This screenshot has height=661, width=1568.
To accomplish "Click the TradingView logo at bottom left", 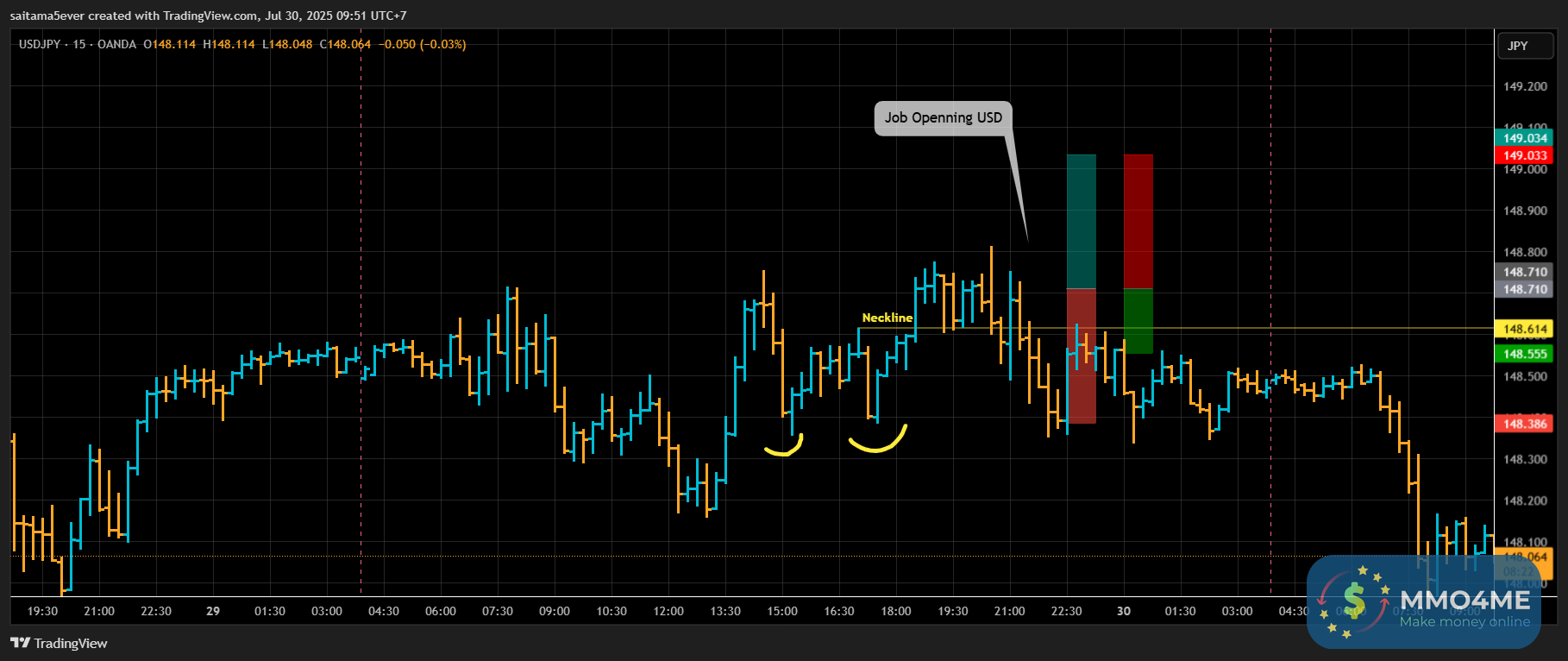I will 59,643.
